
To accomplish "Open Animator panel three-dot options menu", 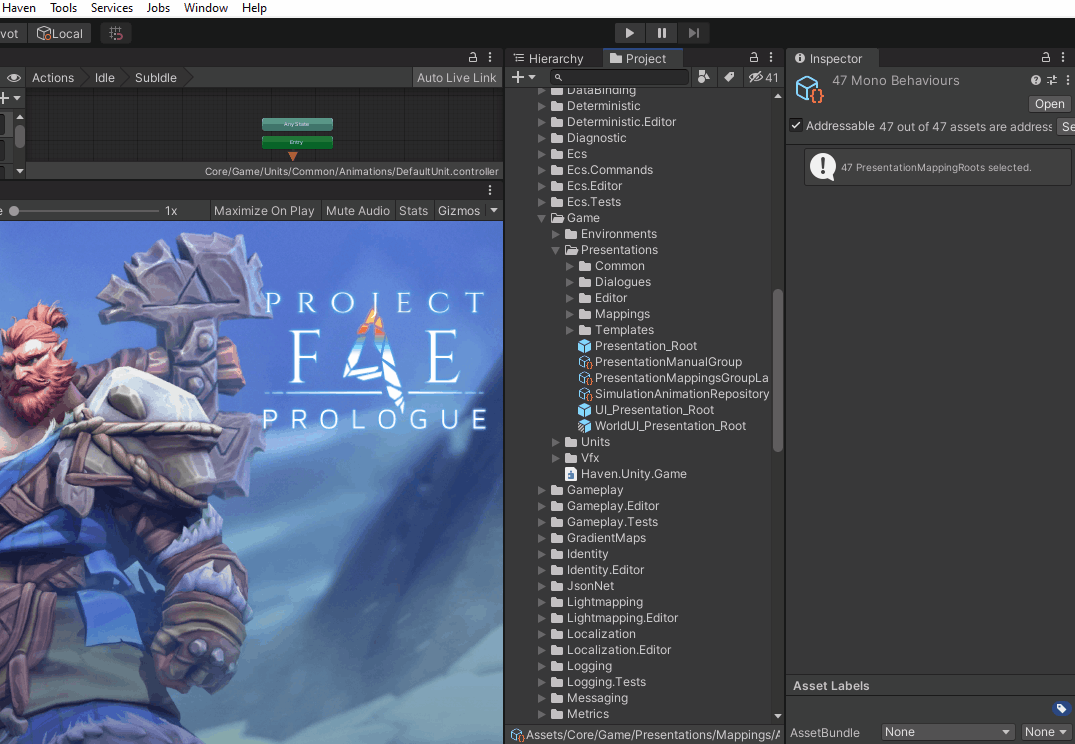I will click(490, 58).
